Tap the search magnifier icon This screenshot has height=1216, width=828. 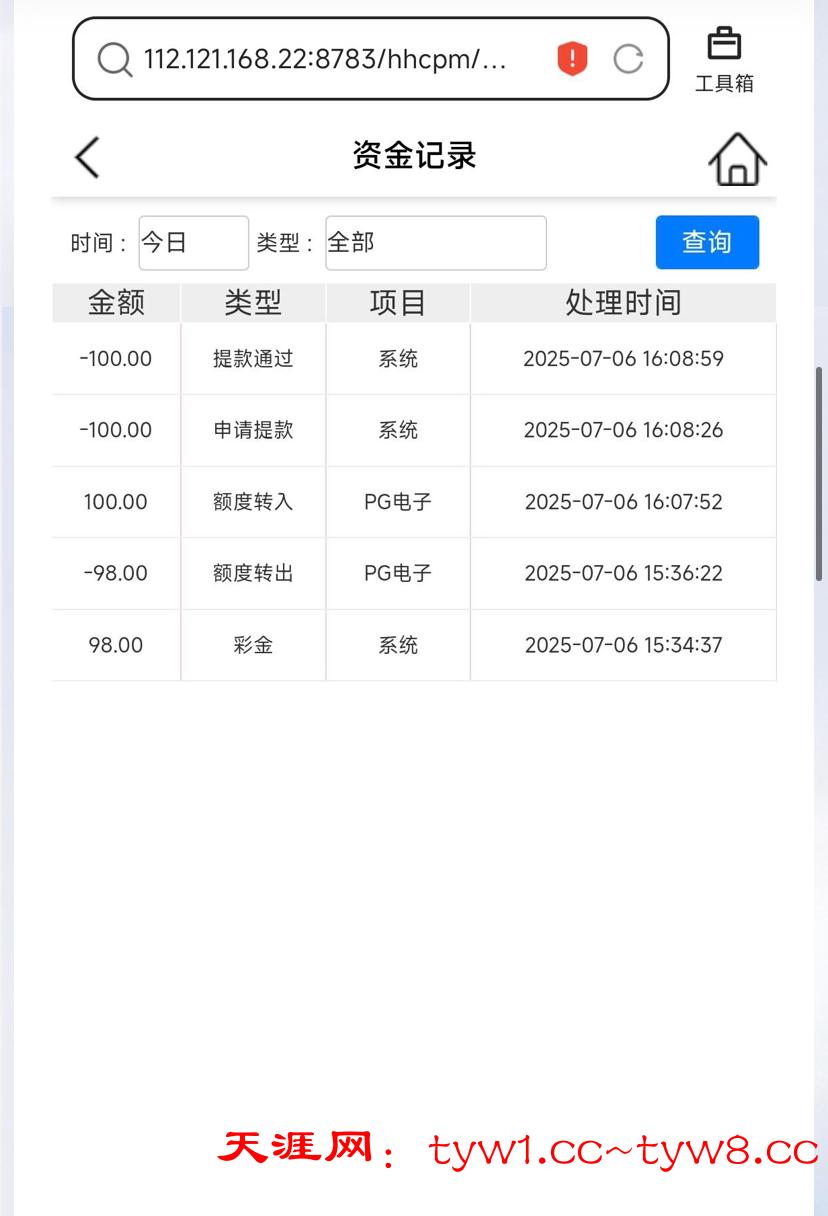tap(114, 60)
